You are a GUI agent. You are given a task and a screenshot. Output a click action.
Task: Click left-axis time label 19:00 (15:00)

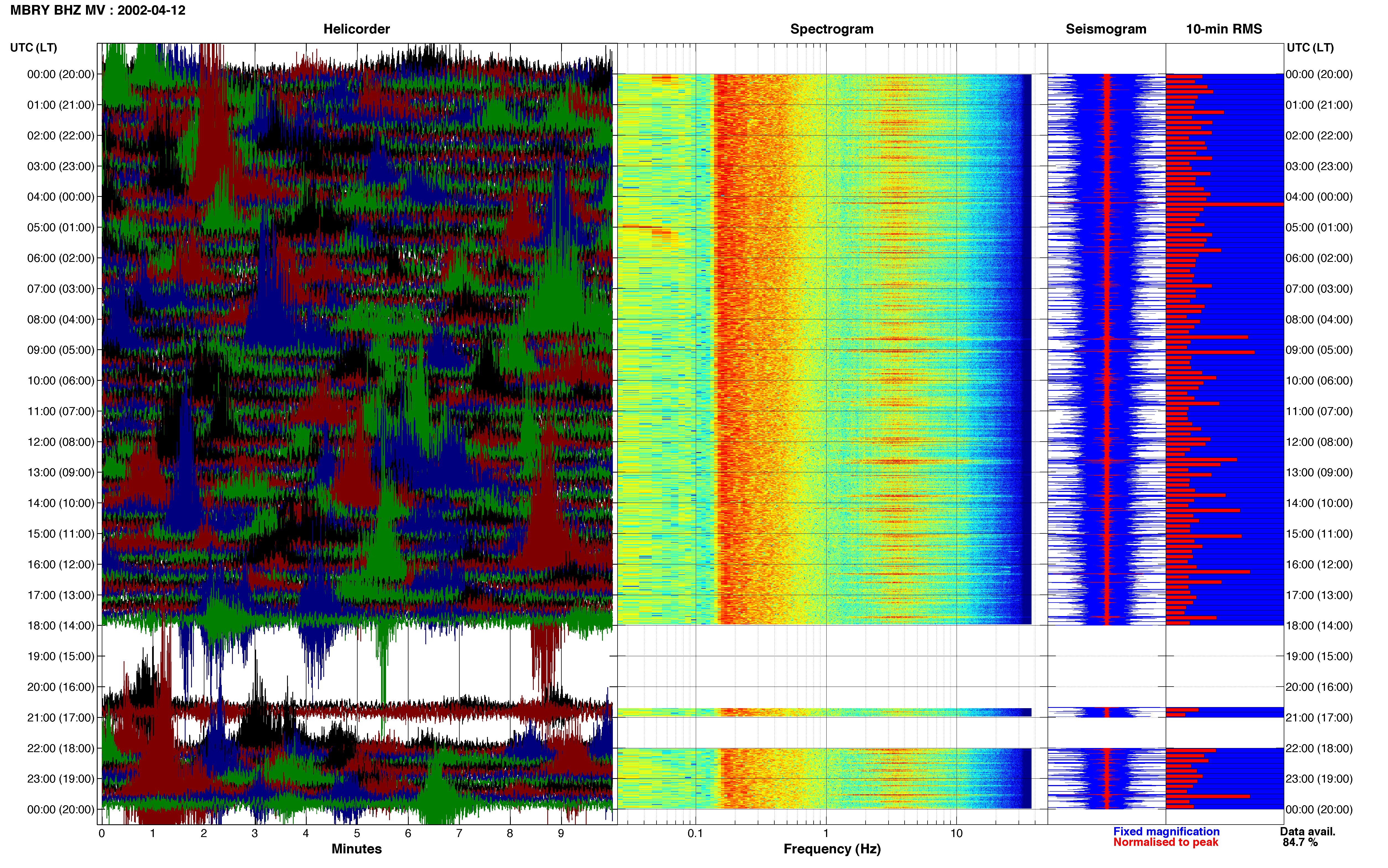61,656
